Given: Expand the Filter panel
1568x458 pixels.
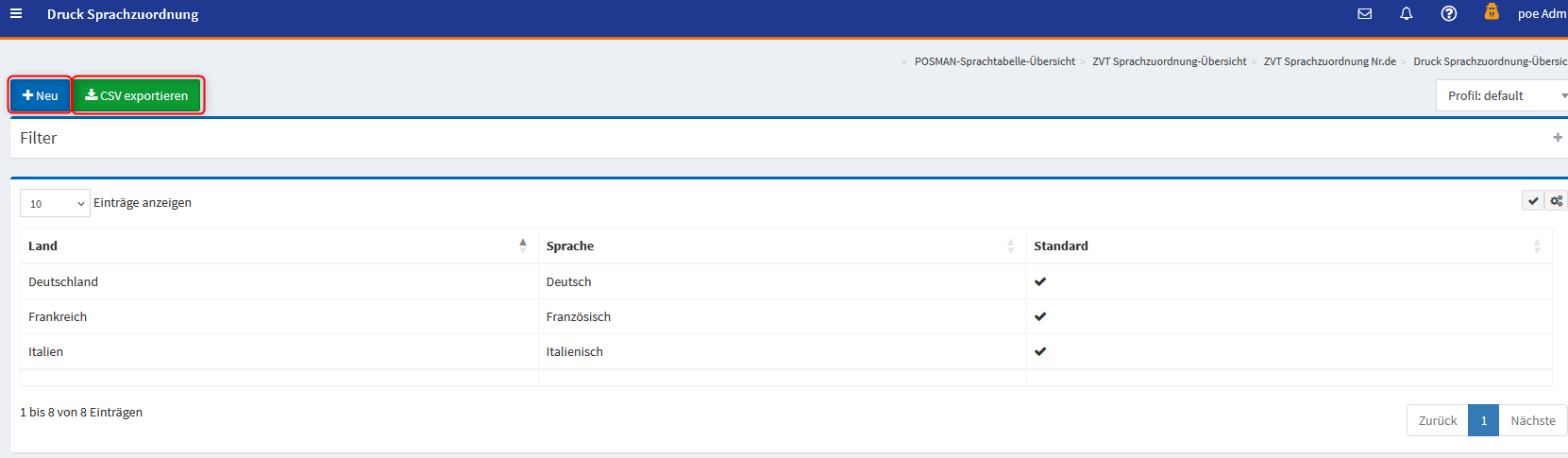Looking at the screenshot, I should [1557, 138].
